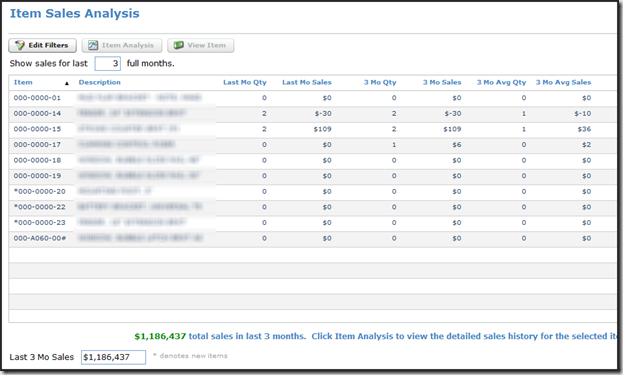Sort by Item column header
Screen dimensions: 623x375
(23, 82)
